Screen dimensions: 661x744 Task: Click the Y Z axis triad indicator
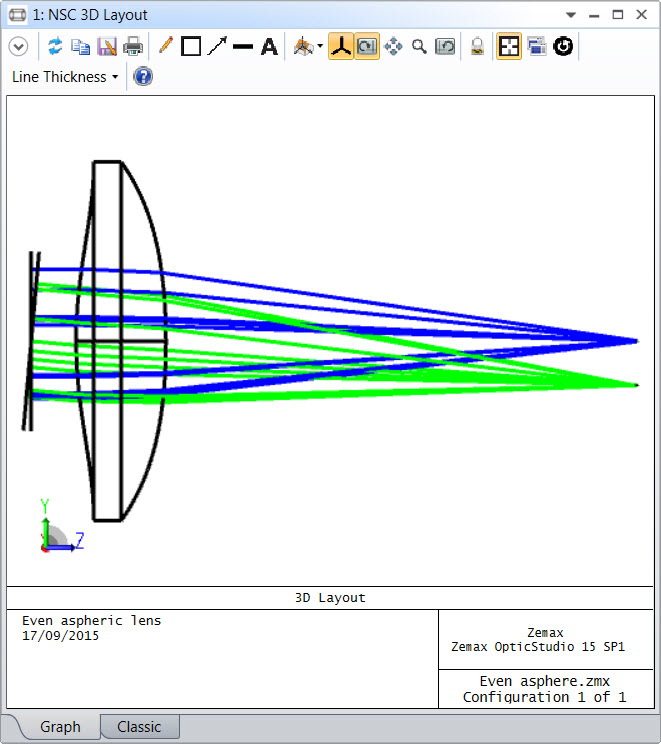(x=62, y=526)
